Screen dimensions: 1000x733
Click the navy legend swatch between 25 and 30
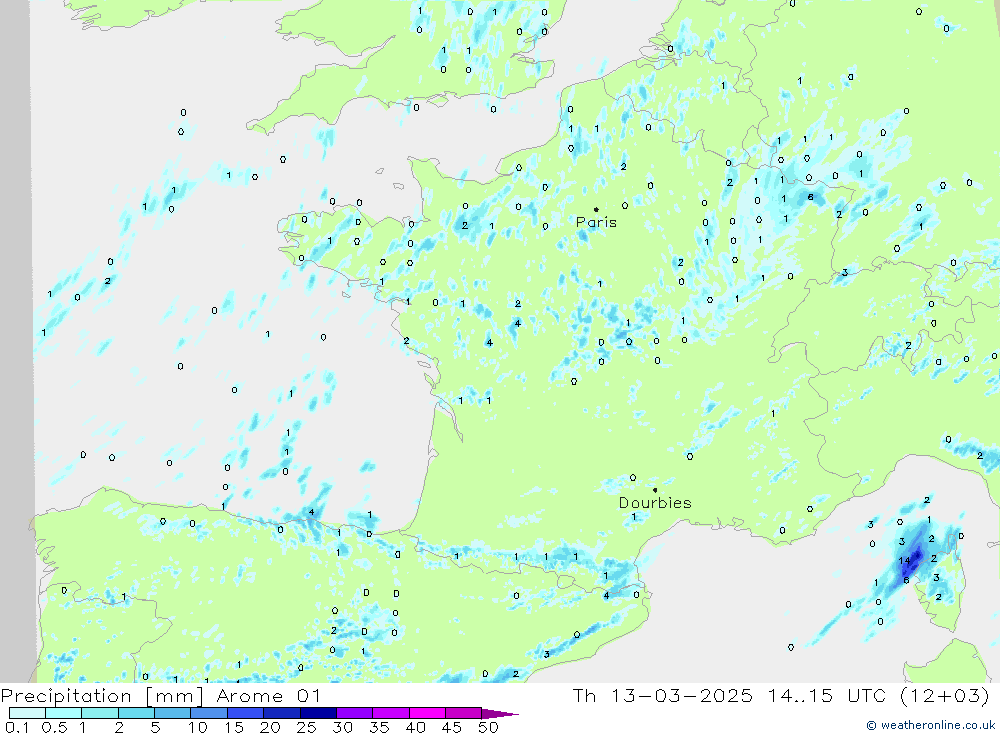[318, 713]
